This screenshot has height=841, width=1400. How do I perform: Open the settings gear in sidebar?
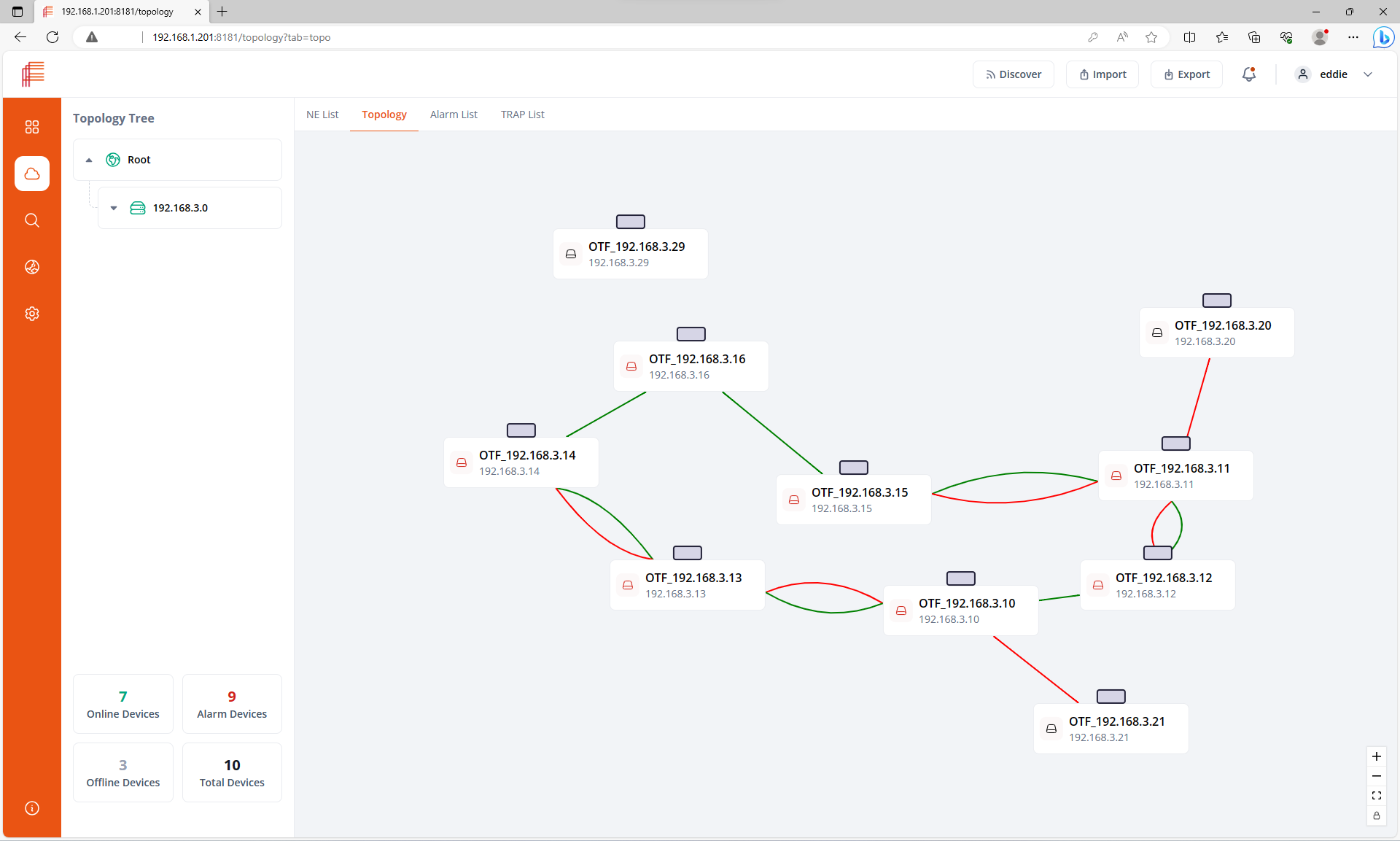32,314
